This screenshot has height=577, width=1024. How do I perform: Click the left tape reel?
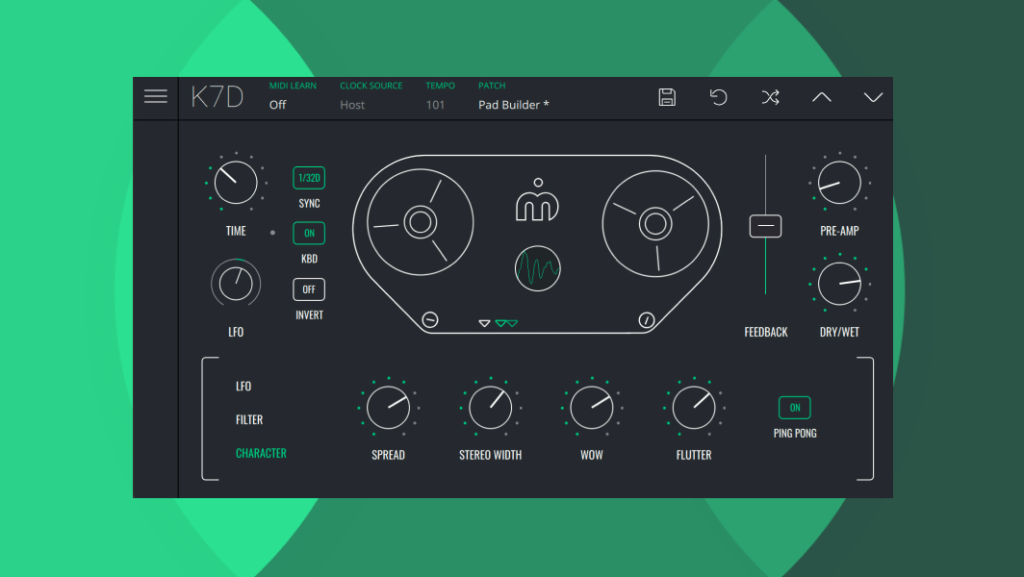click(x=419, y=222)
